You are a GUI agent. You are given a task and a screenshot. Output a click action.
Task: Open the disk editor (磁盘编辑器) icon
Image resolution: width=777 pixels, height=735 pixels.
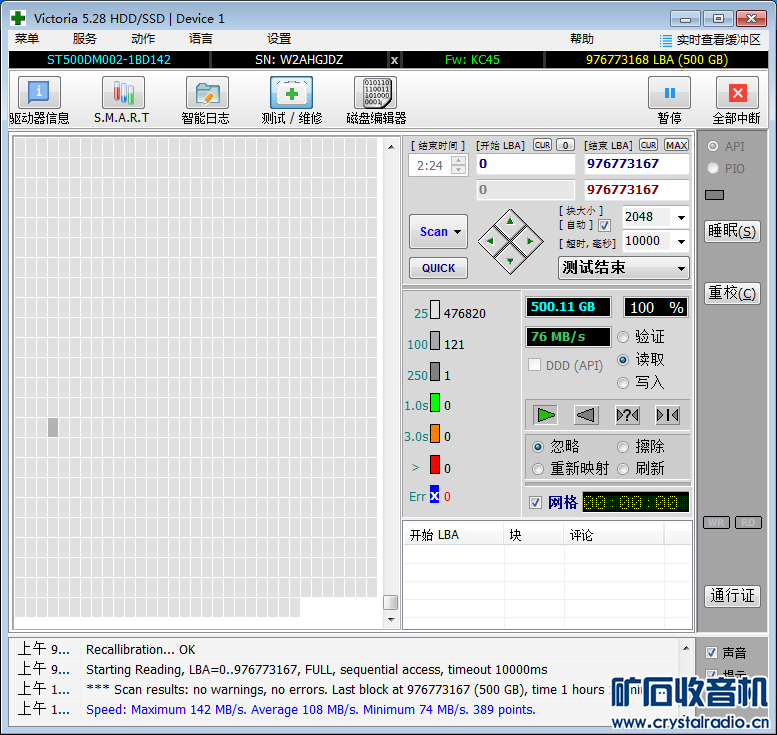point(375,94)
